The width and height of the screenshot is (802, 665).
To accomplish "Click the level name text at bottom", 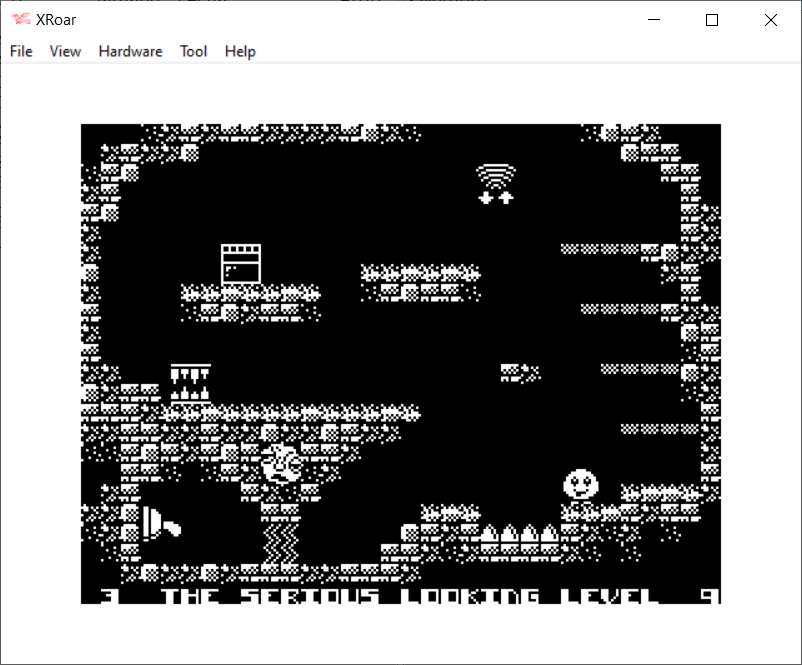I will click(x=410, y=596).
